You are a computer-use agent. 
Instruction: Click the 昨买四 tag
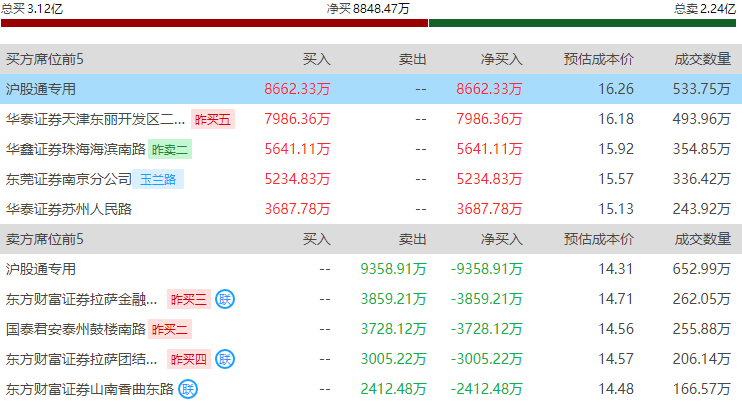tap(188, 359)
